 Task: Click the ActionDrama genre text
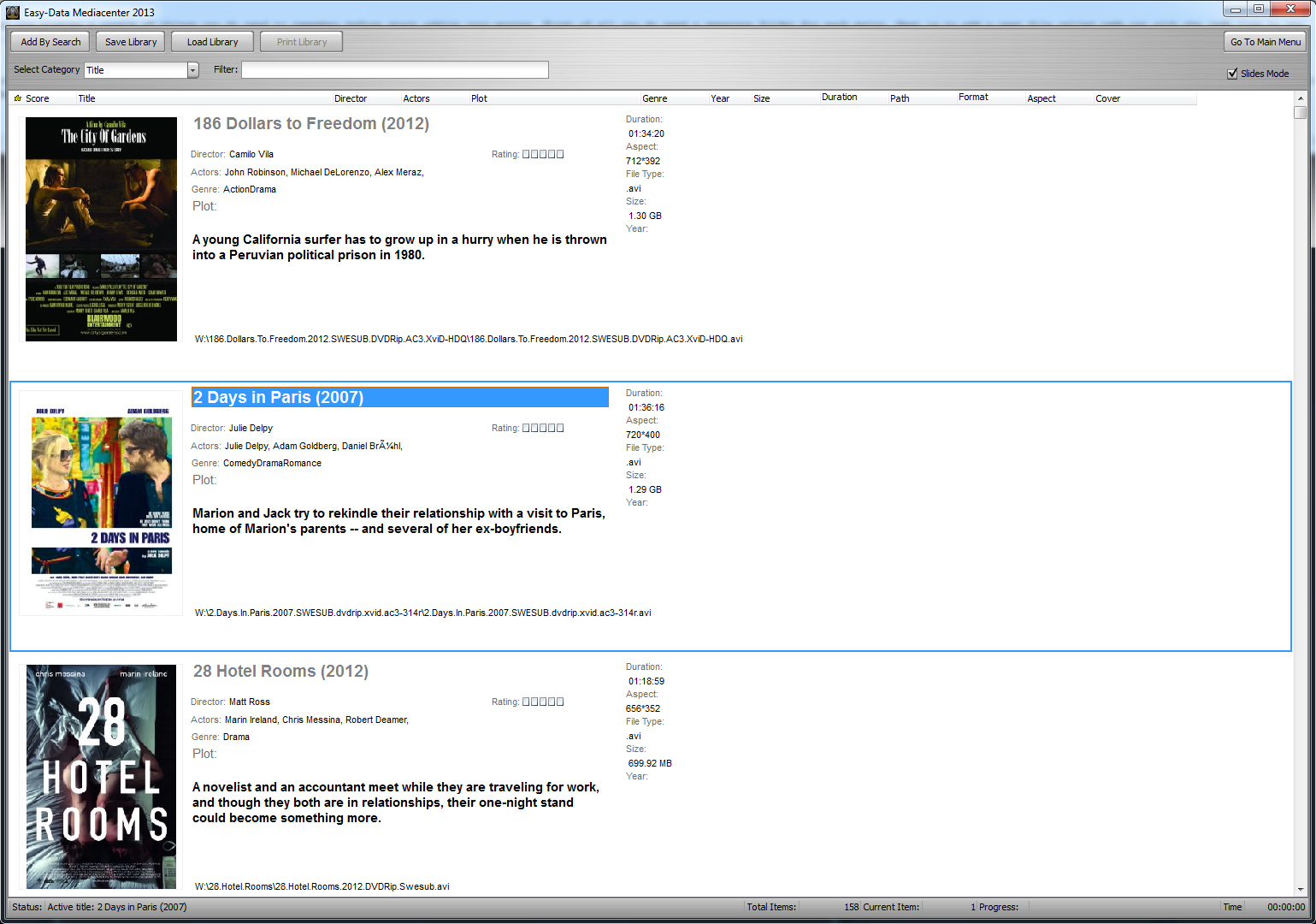[x=250, y=189]
